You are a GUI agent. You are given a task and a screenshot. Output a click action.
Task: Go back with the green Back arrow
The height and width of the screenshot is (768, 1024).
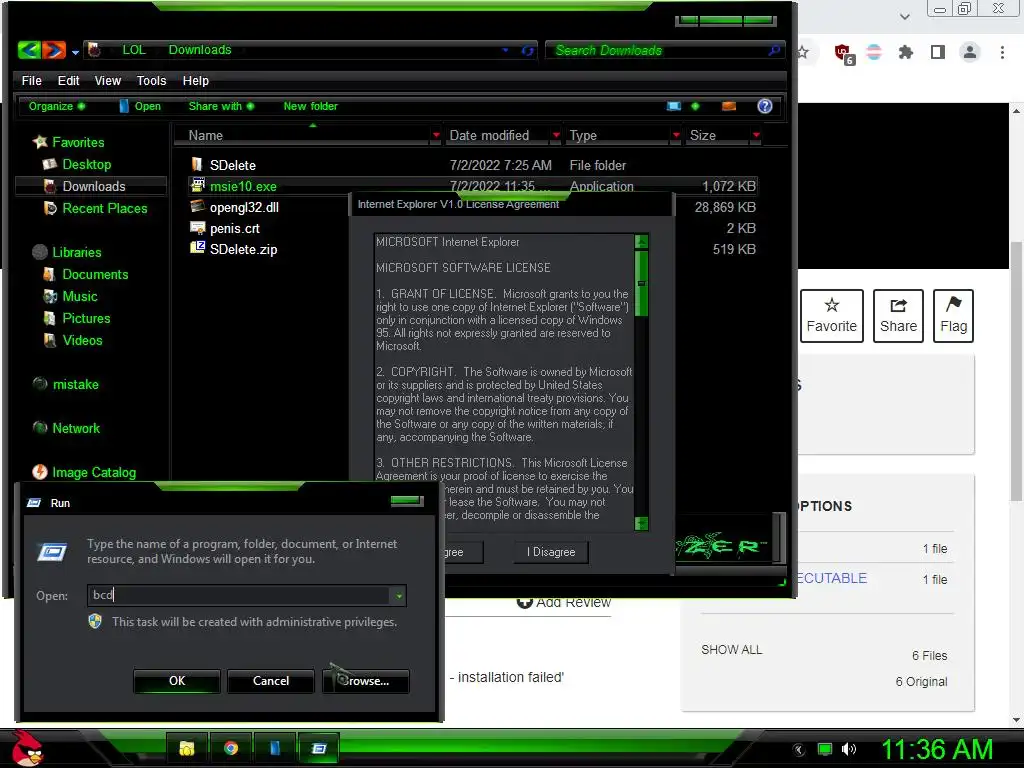29,50
